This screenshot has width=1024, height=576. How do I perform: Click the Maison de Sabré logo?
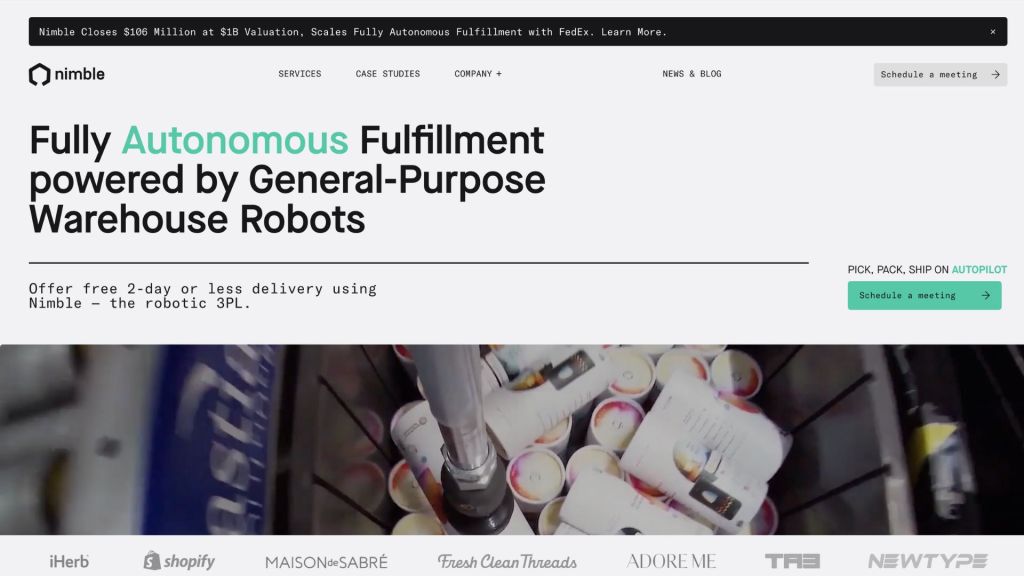pos(326,562)
